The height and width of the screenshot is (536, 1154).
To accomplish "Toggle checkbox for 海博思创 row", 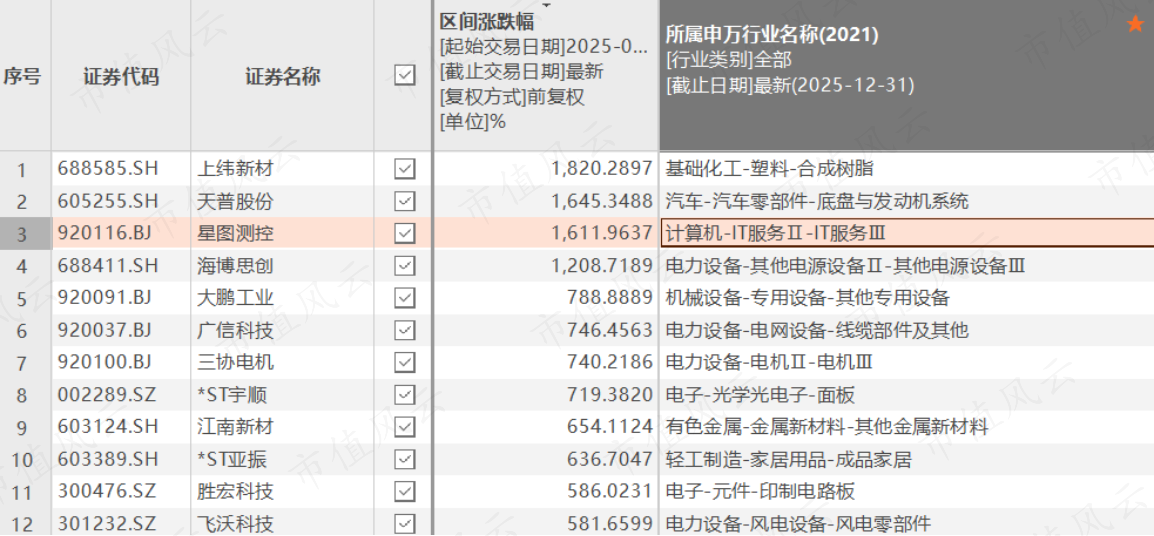I will coord(405,265).
